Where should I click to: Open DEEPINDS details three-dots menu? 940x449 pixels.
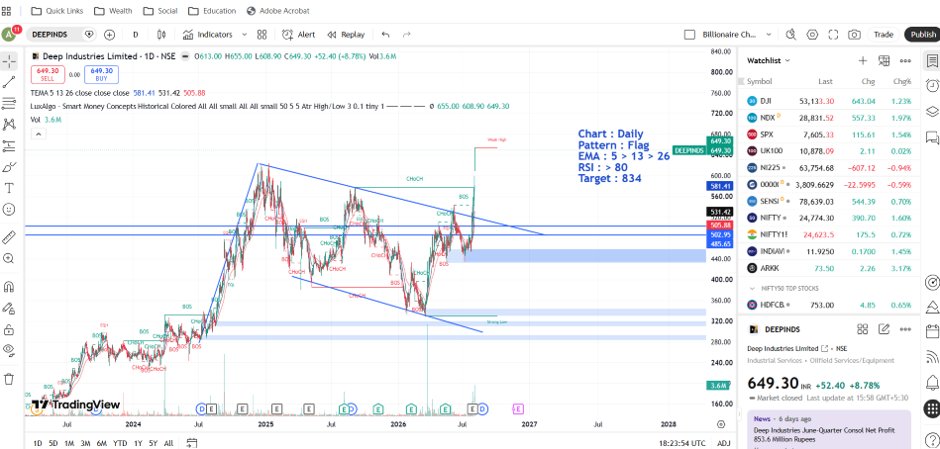[905, 329]
